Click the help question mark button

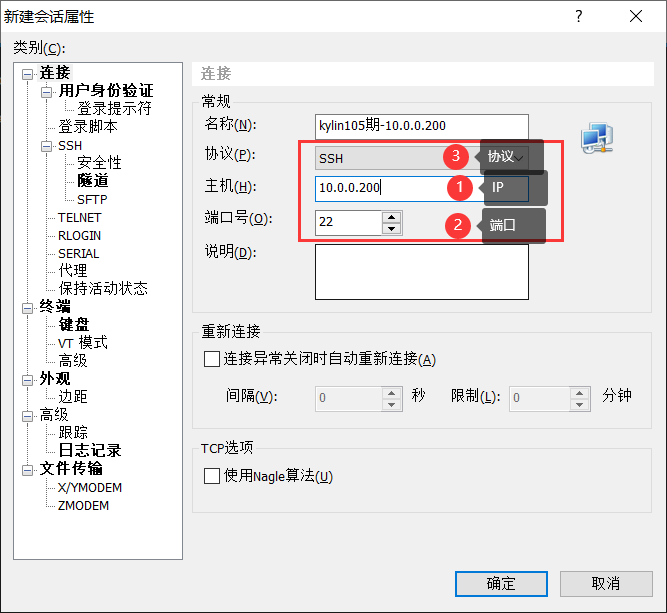579,16
